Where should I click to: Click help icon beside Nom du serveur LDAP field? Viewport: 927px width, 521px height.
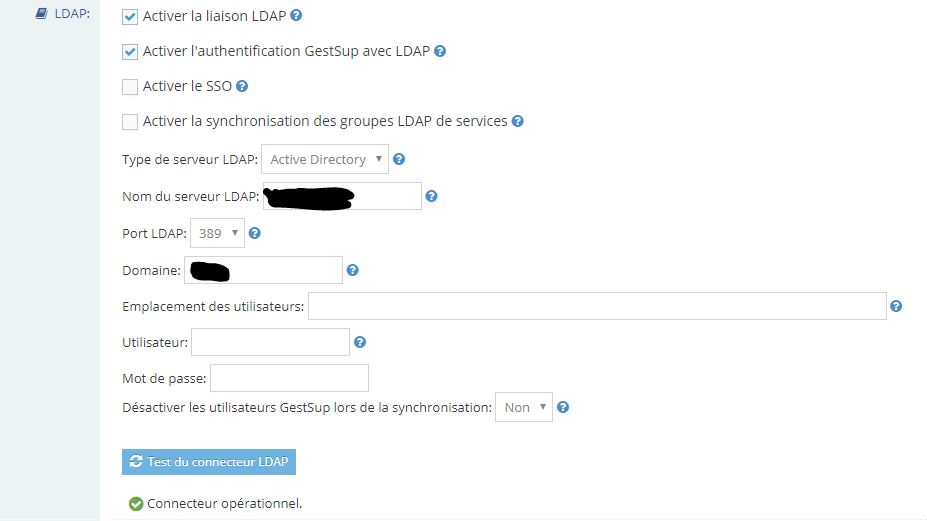click(x=431, y=196)
